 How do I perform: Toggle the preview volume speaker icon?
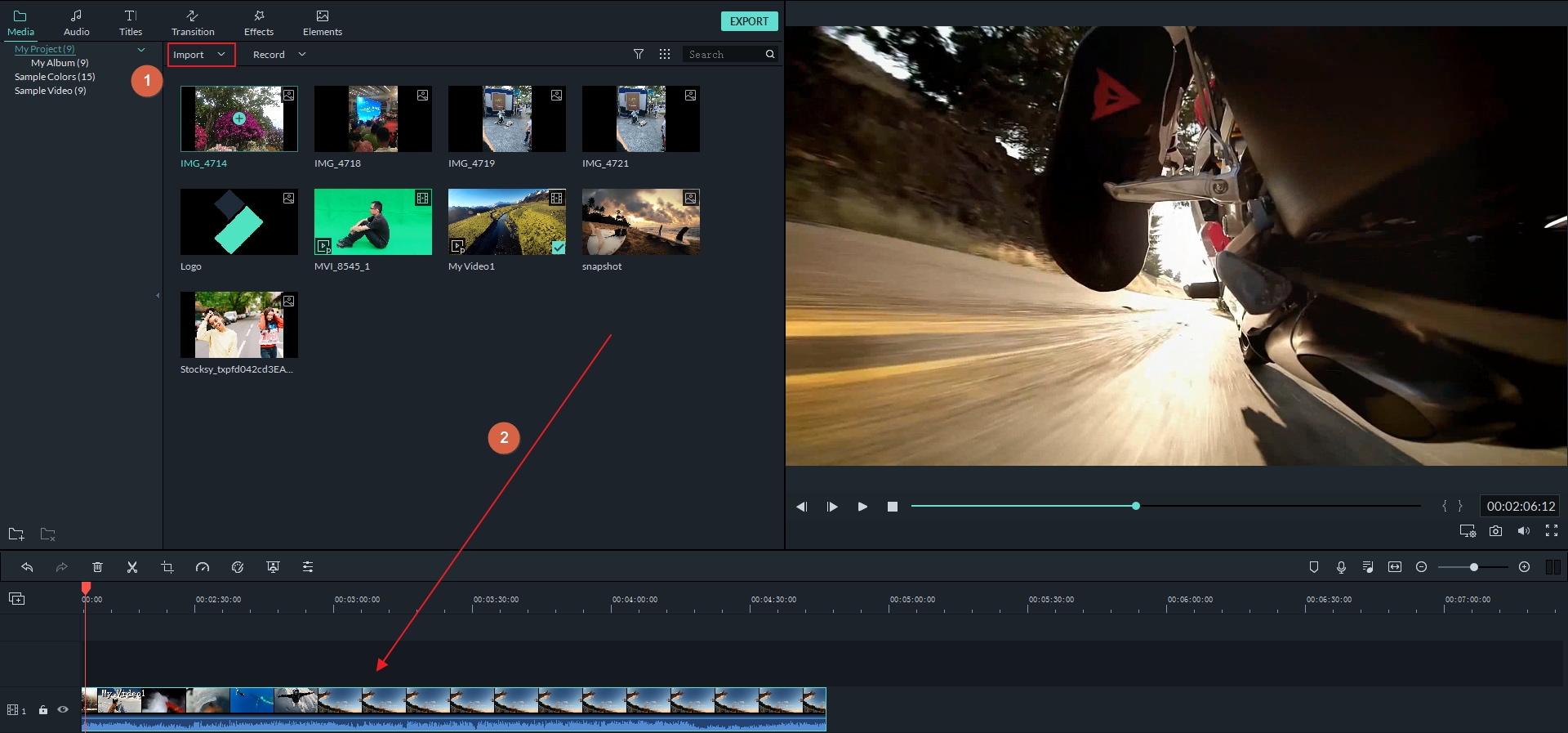[1523, 531]
